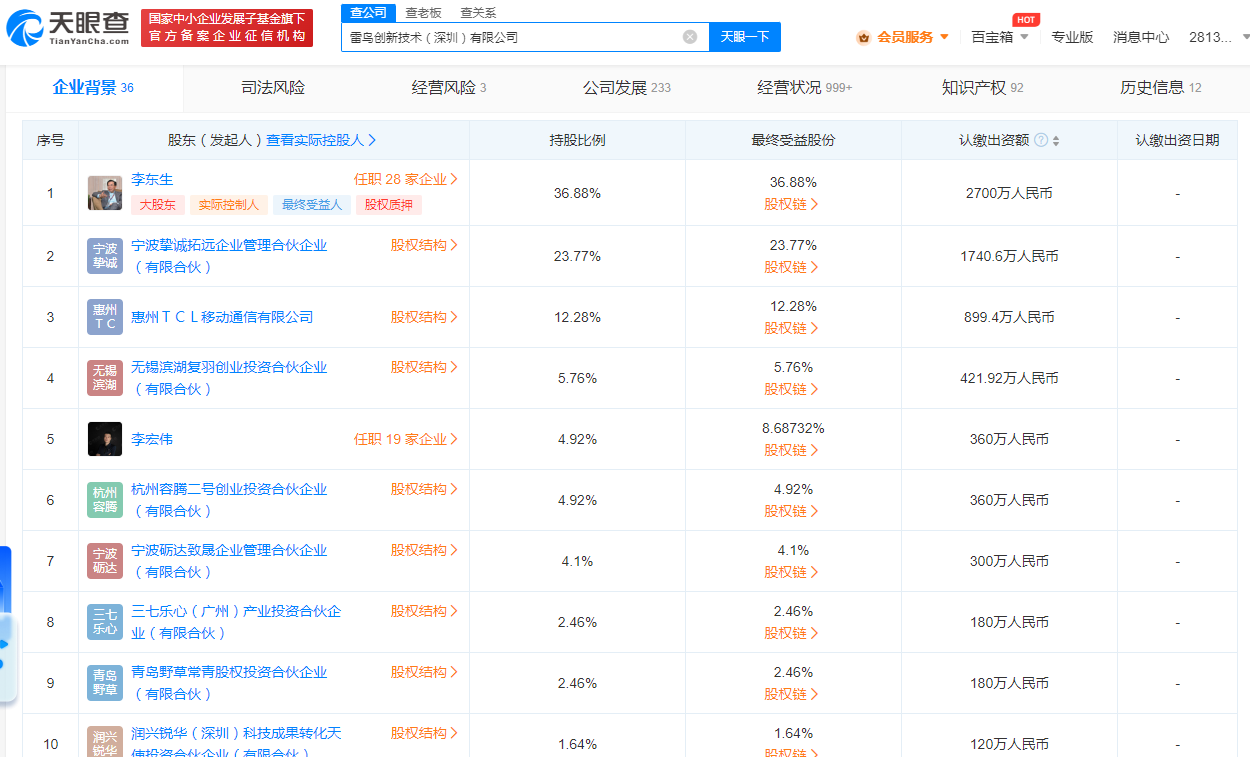Click the 最终受益人 tag
Viewport: 1250px width, 757px height.
[x=311, y=205]
